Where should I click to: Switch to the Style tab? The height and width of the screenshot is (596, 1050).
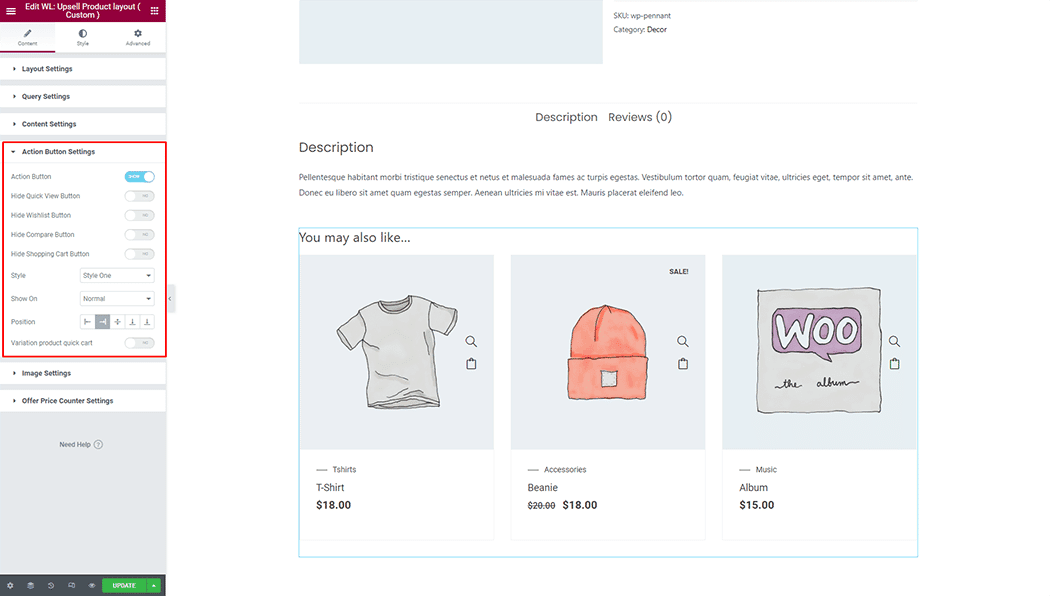point(82,37)
